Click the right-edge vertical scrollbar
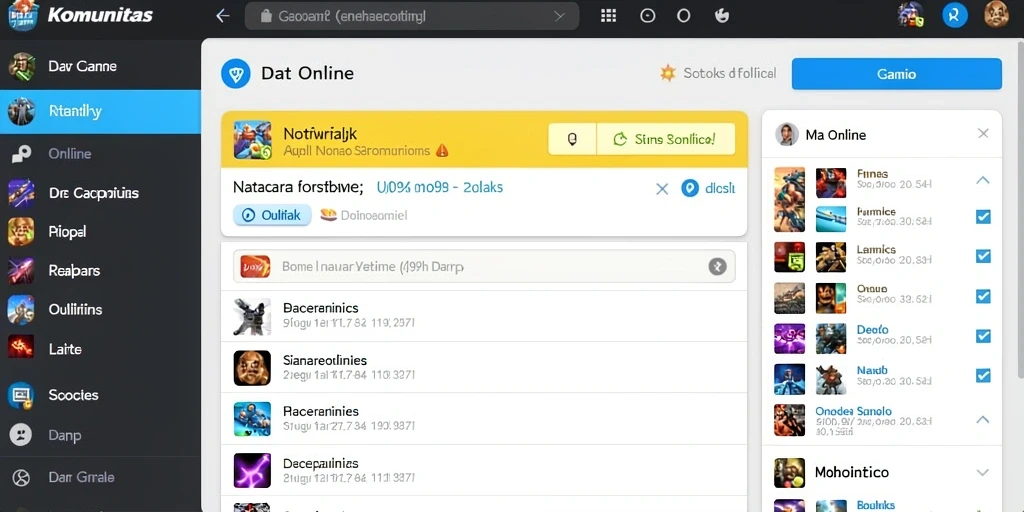1024x512 pixels. pos(1021,208)
